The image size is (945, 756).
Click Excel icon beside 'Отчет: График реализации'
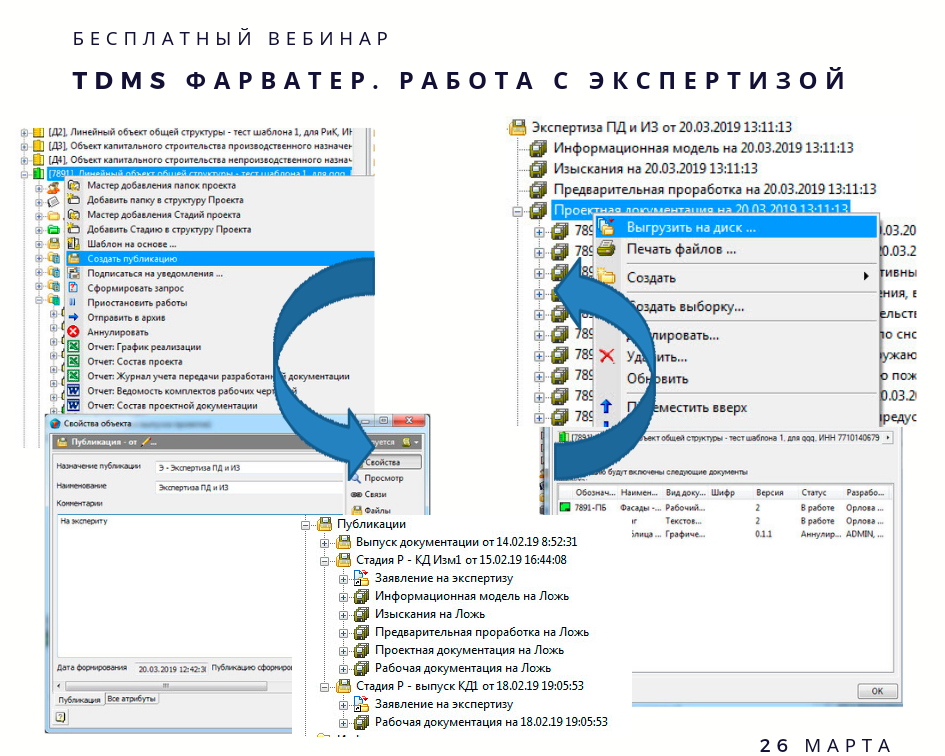(74, 347)
